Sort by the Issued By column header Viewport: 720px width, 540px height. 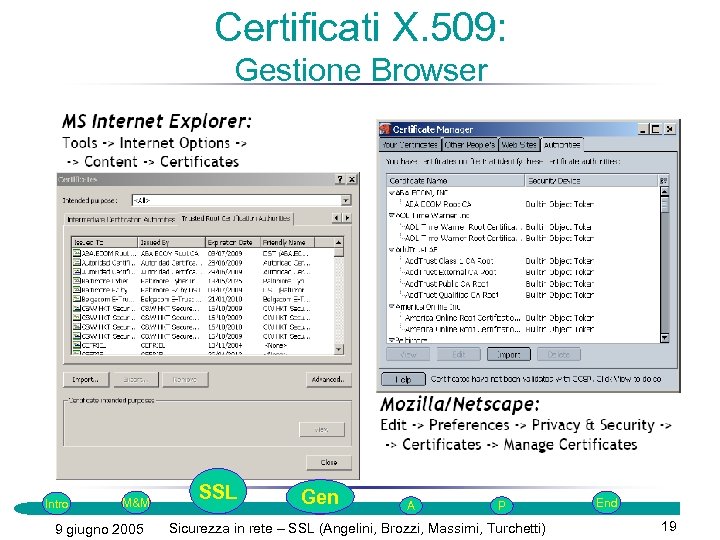tap(171, 242)
